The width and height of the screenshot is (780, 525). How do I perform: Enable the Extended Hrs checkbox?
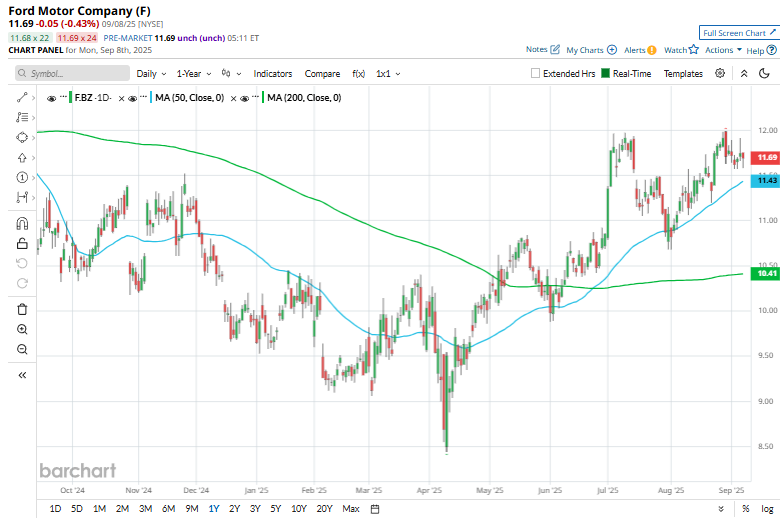pyautogui.click(x=535, y=73)
